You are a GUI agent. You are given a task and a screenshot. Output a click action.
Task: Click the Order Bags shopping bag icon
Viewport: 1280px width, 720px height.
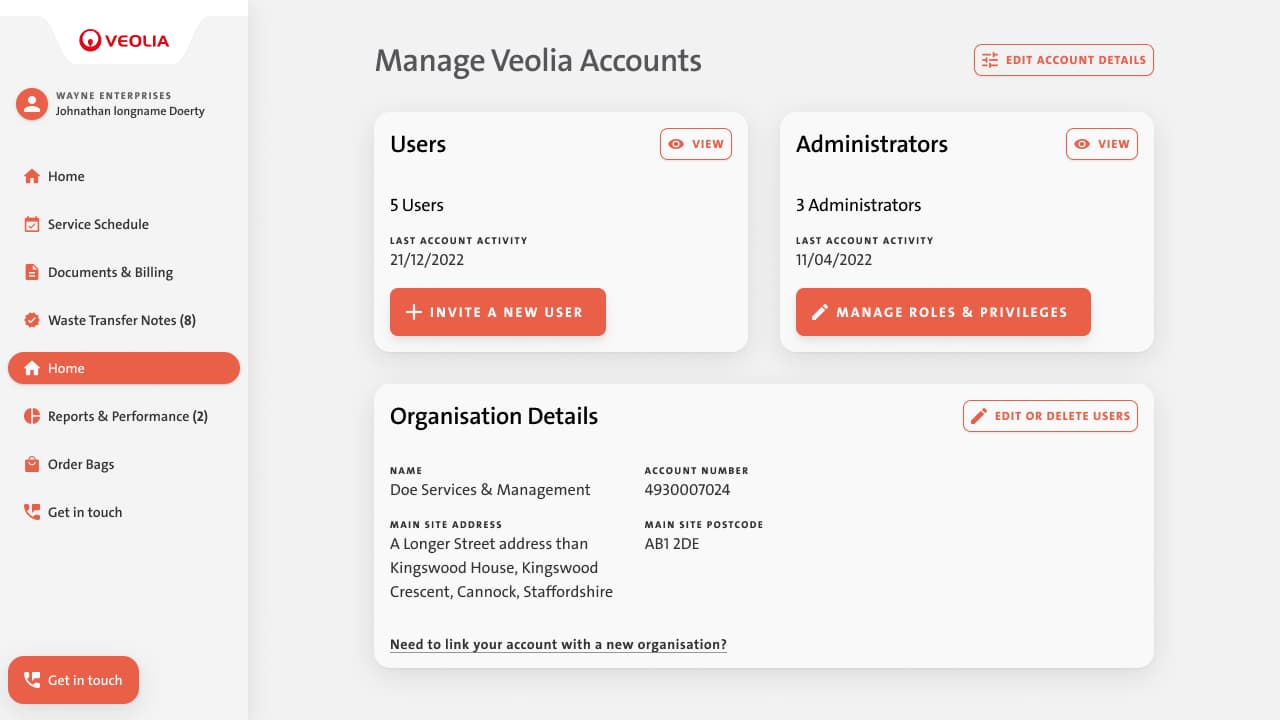click(32, 464)
